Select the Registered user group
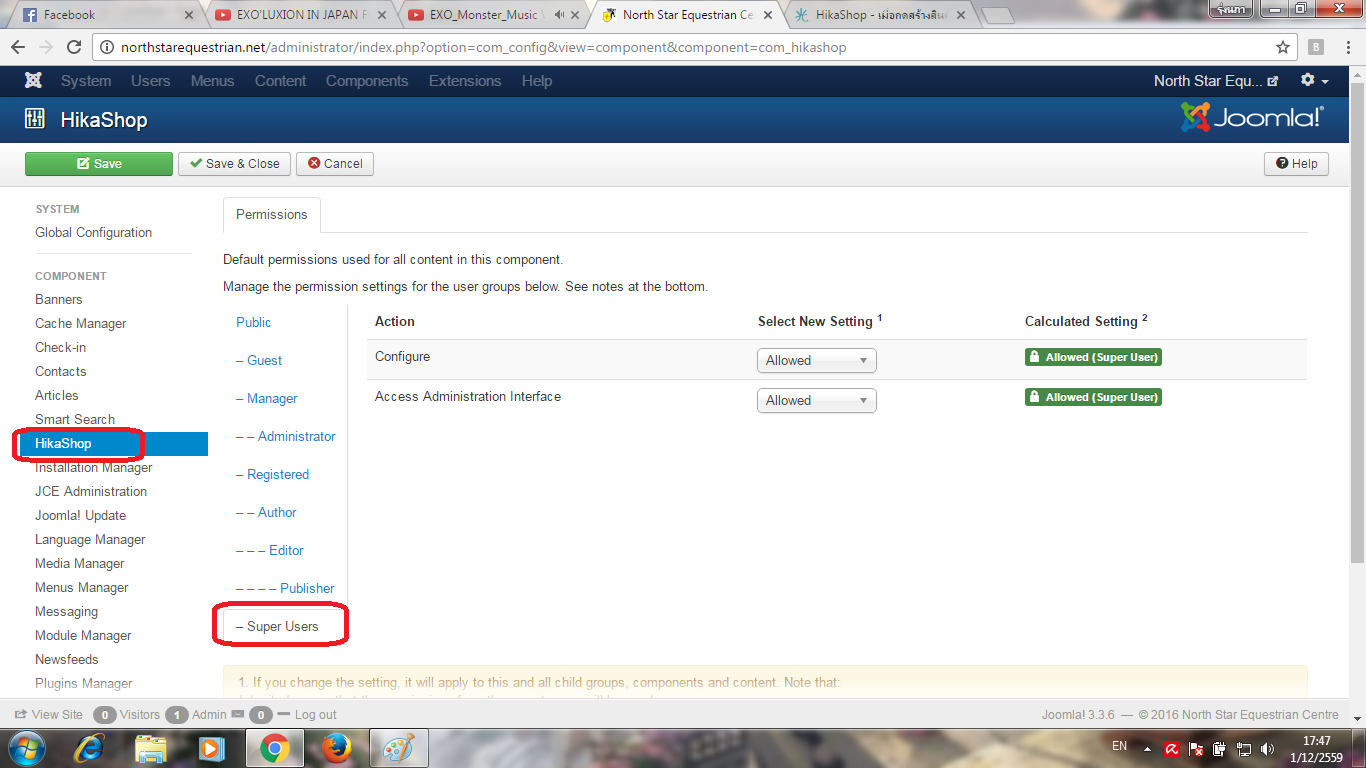The height and width of the screenshot is (768, 1366). [x=273, y=475]
